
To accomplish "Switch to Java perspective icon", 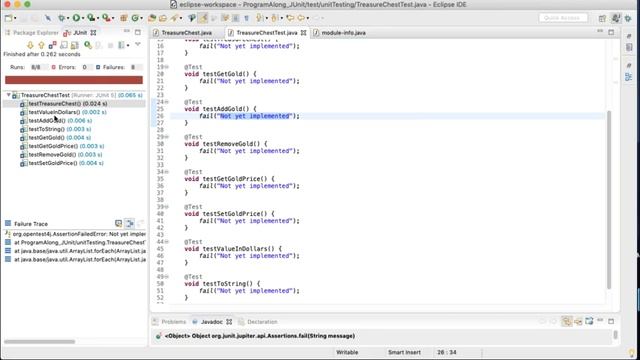I will [x=615, y=18].
